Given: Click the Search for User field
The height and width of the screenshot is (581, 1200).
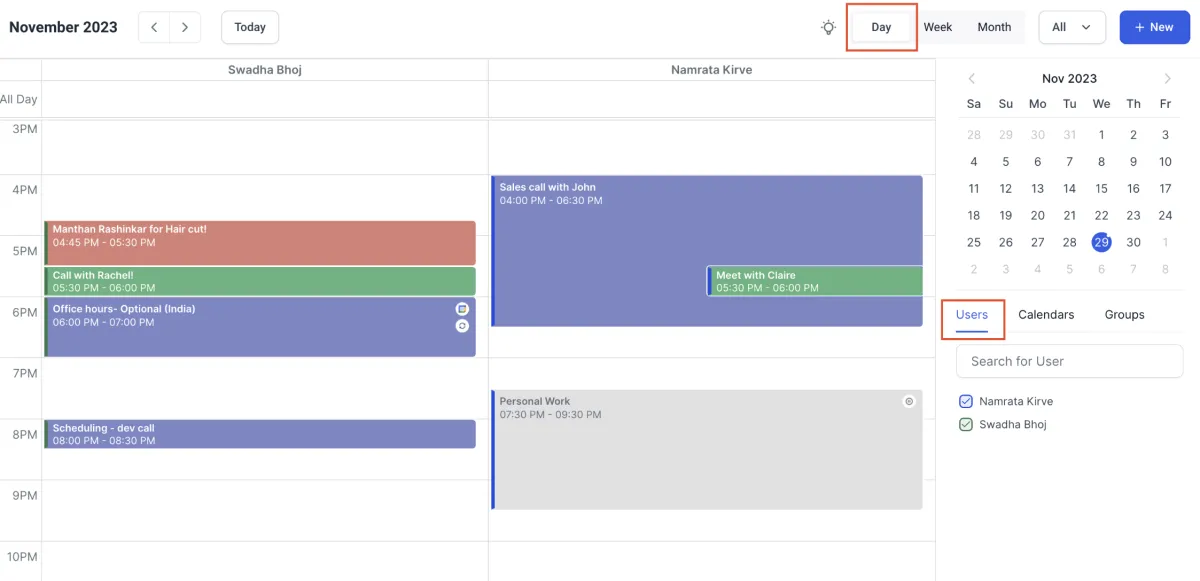Looking at the screenshot, I should 1069,361.
